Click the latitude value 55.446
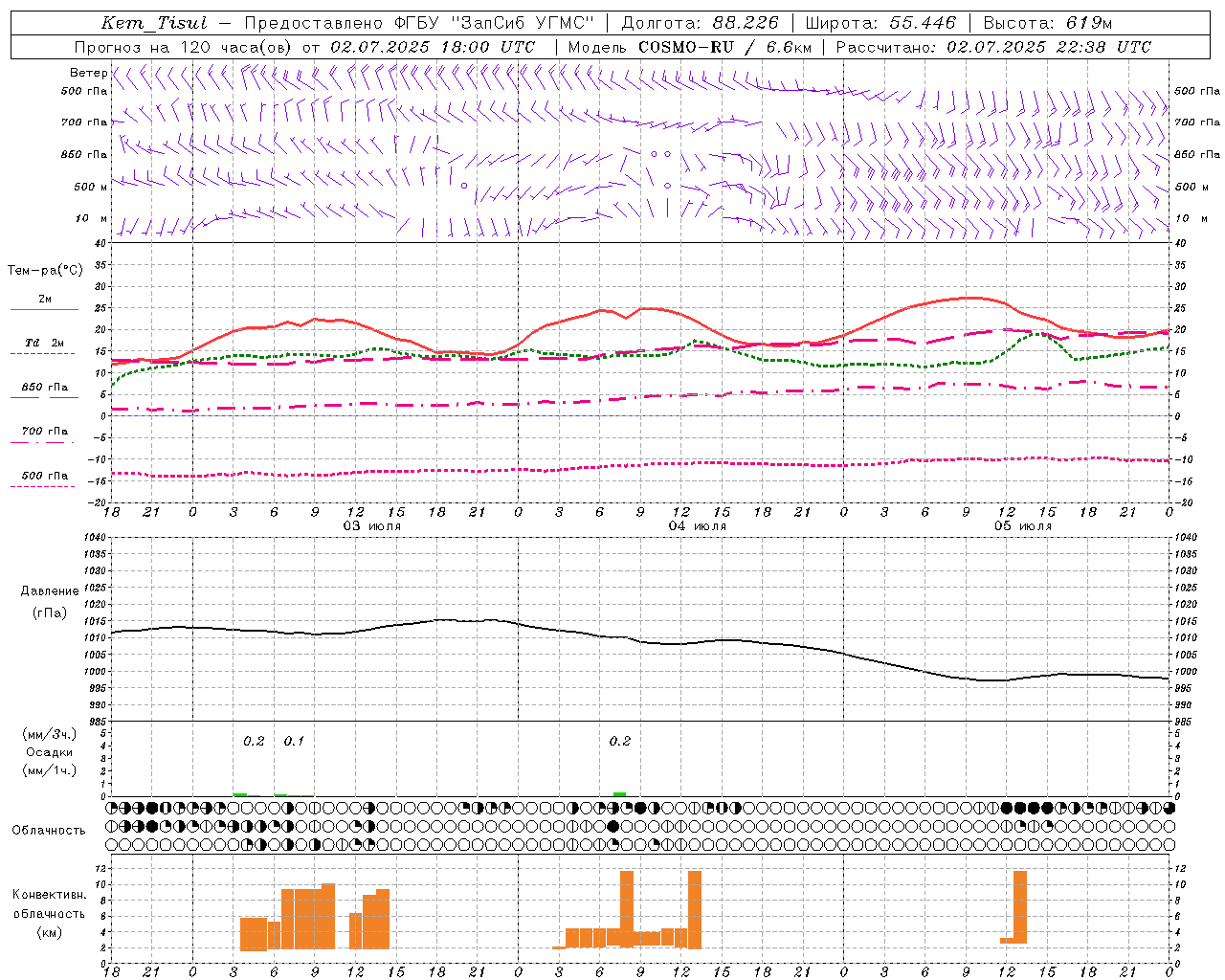 point(922,23)
